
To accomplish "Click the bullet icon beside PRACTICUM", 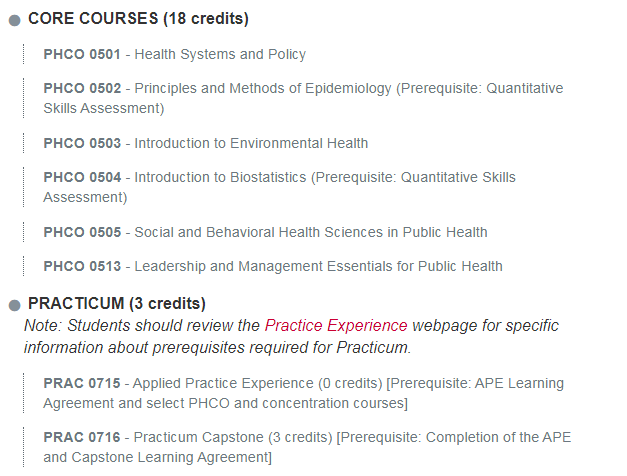I will pos(14,305).
